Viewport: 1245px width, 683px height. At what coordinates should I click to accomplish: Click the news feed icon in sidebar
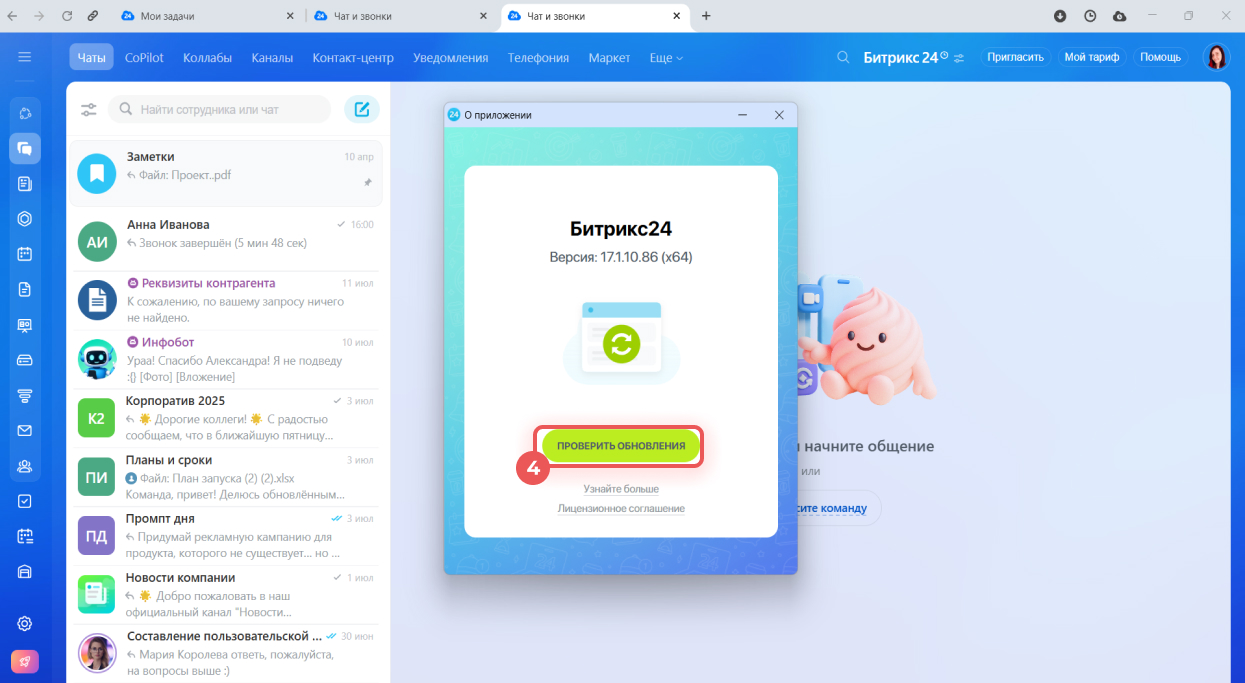25,184
